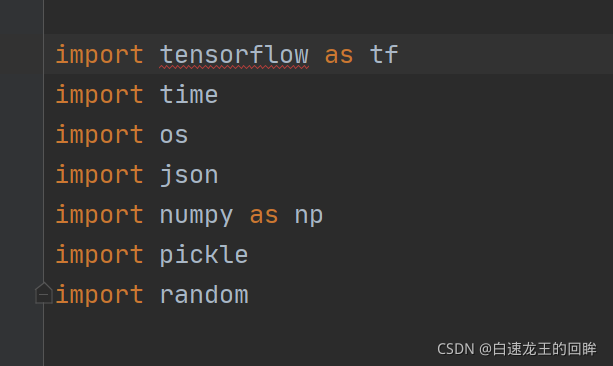Image resolution: width=613 pixels, height=366 pixels.
Task: Click the CSDN author watermark text
Action: [516, 349]
